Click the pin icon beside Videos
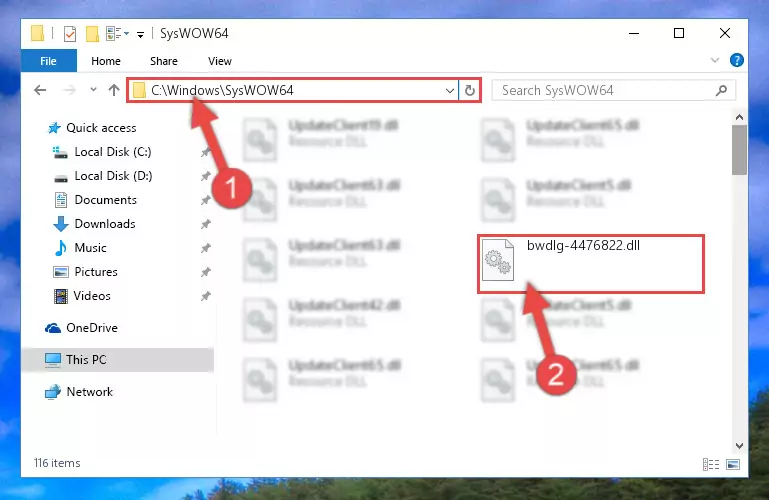The width and height of the screenshot is (769, 500). pyautogui.click(x=205, y=296)
